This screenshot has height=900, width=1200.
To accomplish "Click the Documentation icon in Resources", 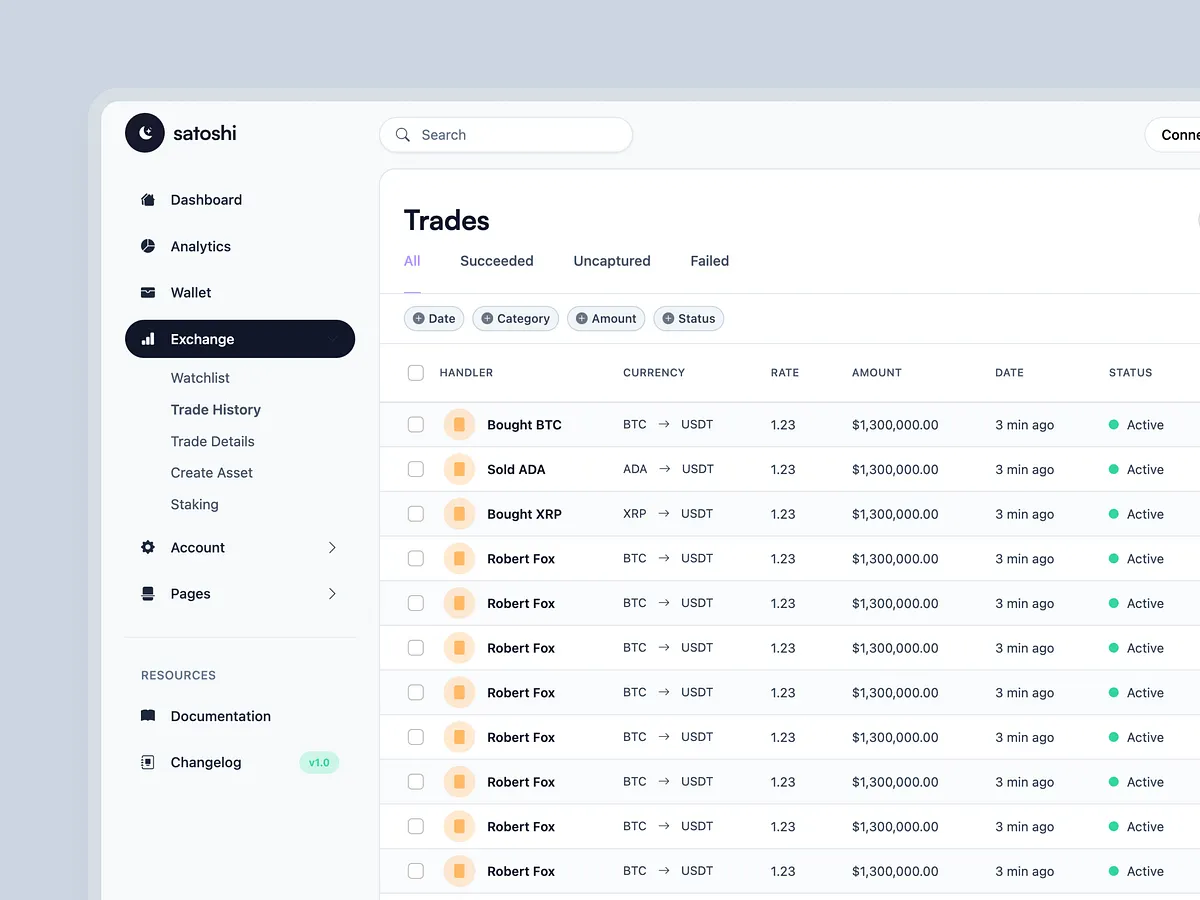I will point(147,716).
